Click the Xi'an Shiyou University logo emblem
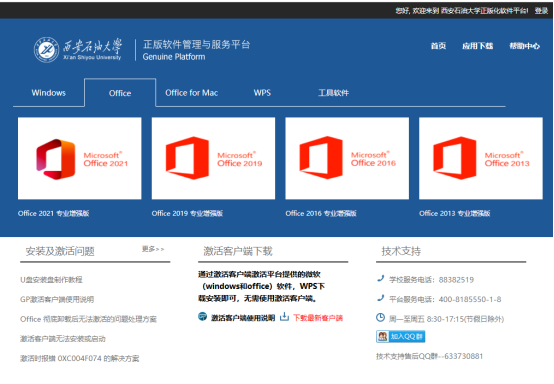Viewport: 554px width, 384px height. [x=46, y=50]
